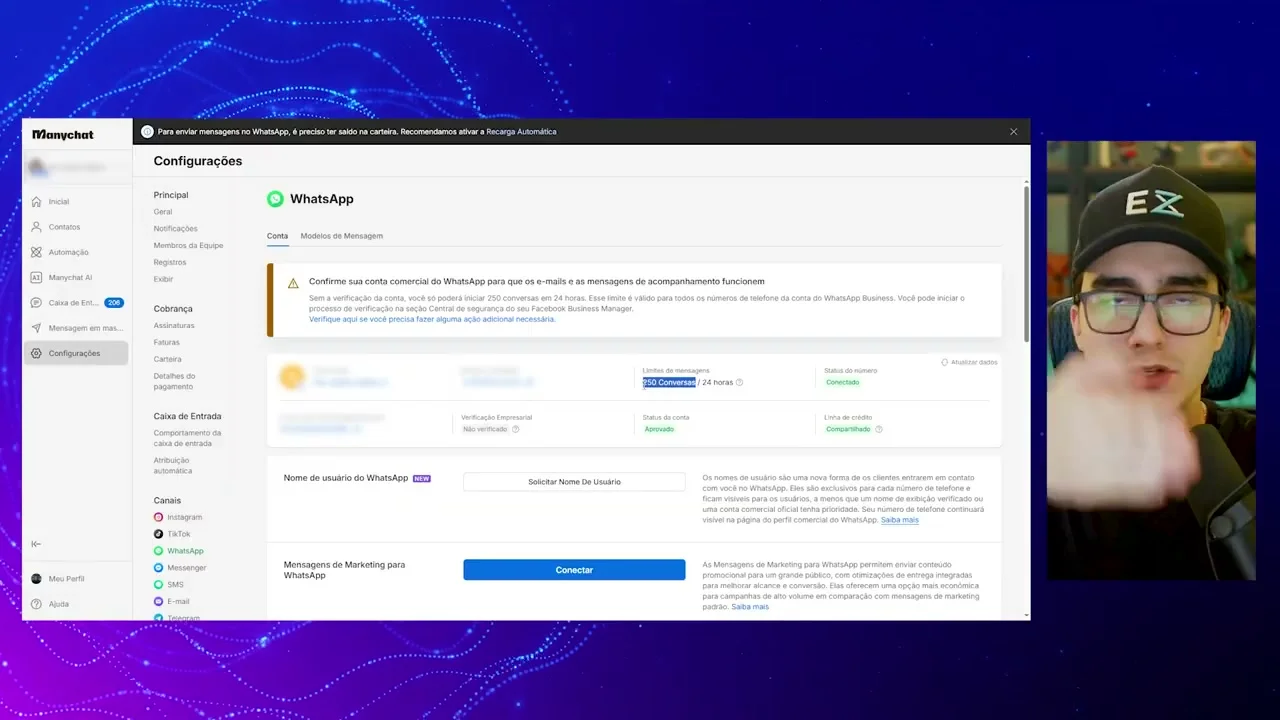
Task: Select the Instagram channel icon
Action: (x=158, y=517)
